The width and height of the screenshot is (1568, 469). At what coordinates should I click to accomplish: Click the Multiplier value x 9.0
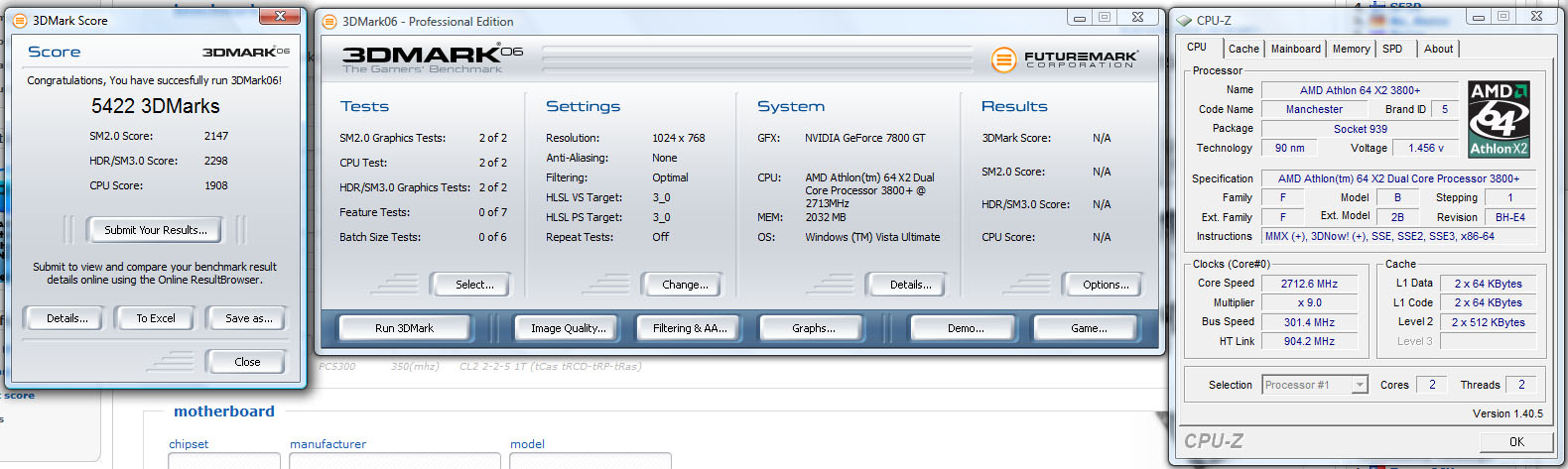point(1309,302)
